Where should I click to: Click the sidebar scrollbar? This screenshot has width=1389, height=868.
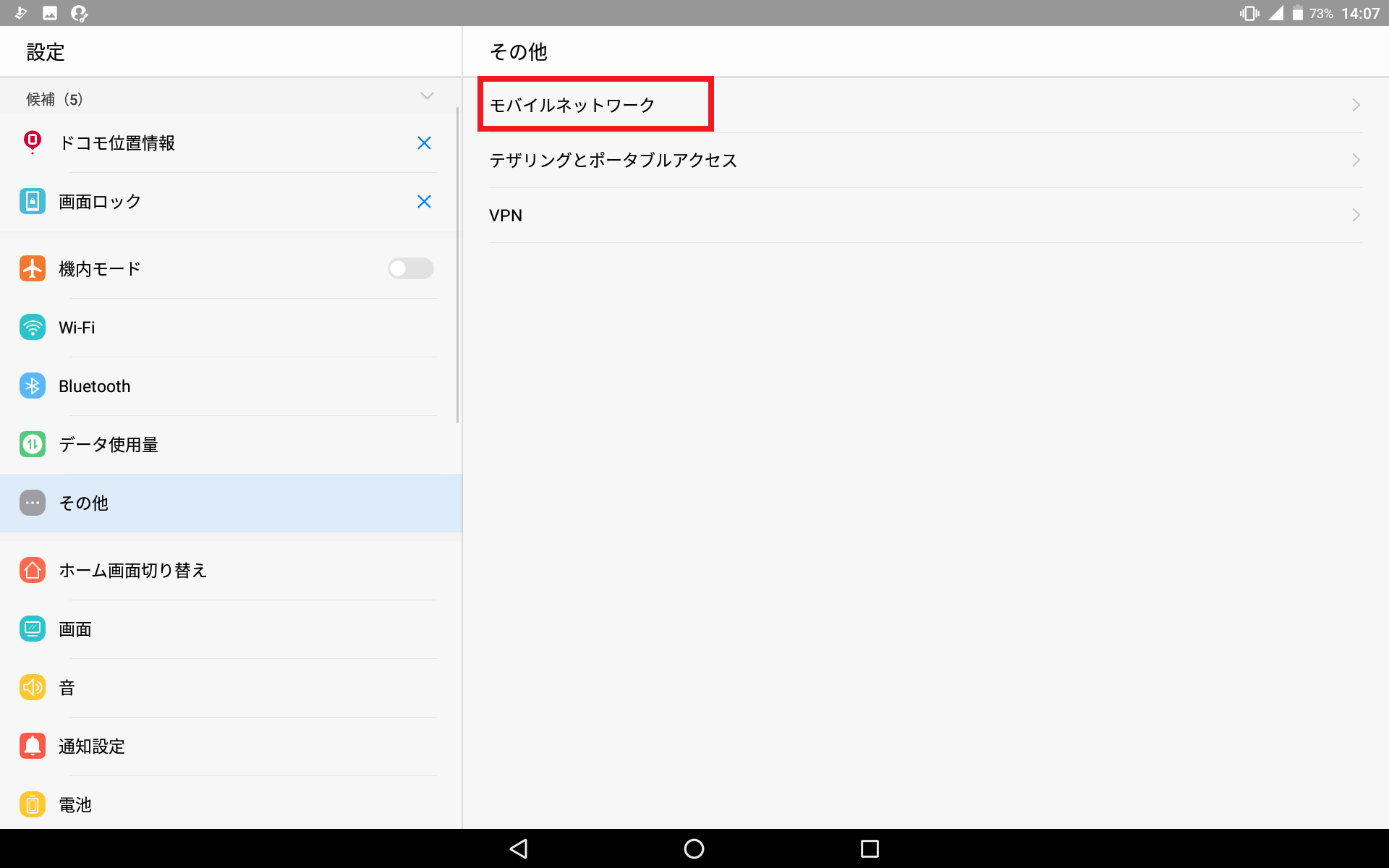[x=458, y=265]
